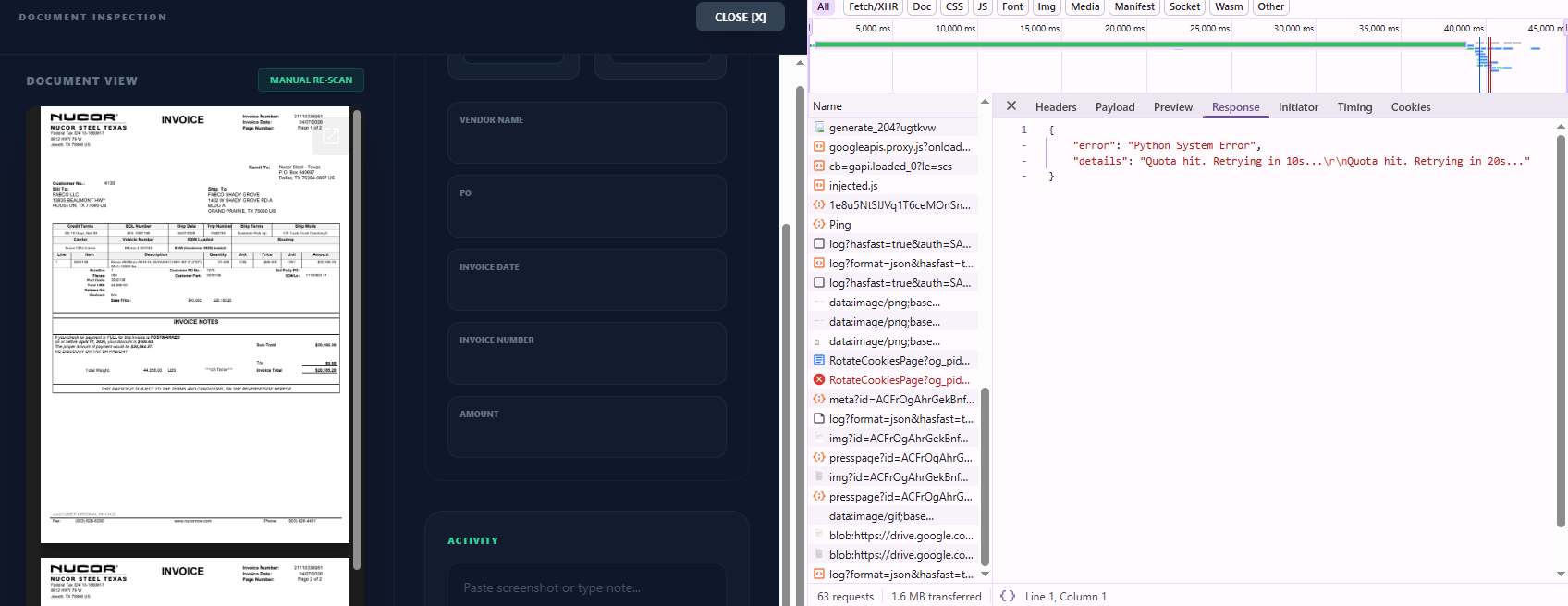The image size is (1568, 606).
Task: Click the pretty-print braces icon
Action: [x=1008, y=596]
